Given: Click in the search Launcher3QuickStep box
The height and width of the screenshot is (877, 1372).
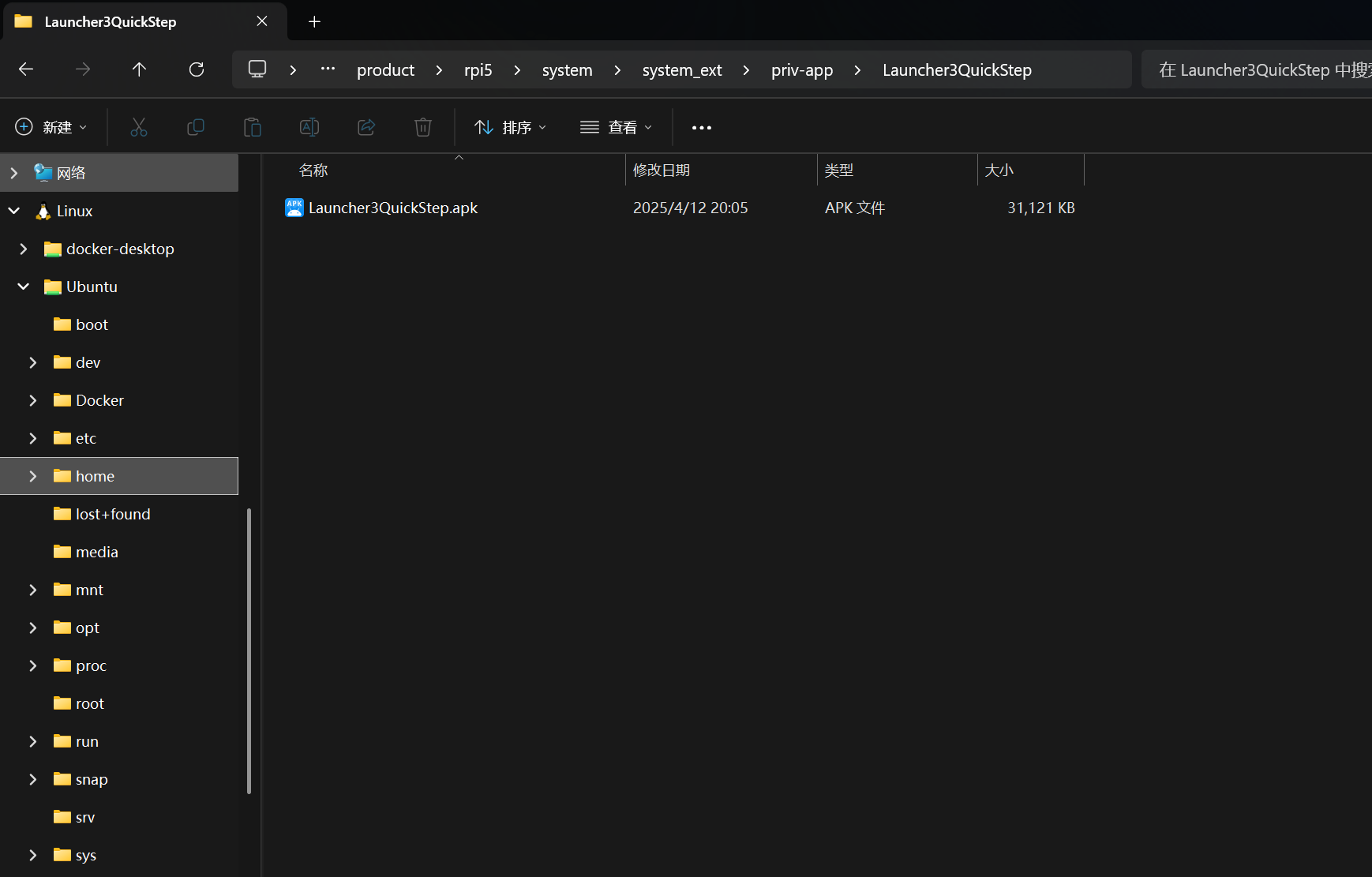Looking at the screenshot, I should [x=1258, y=70].
